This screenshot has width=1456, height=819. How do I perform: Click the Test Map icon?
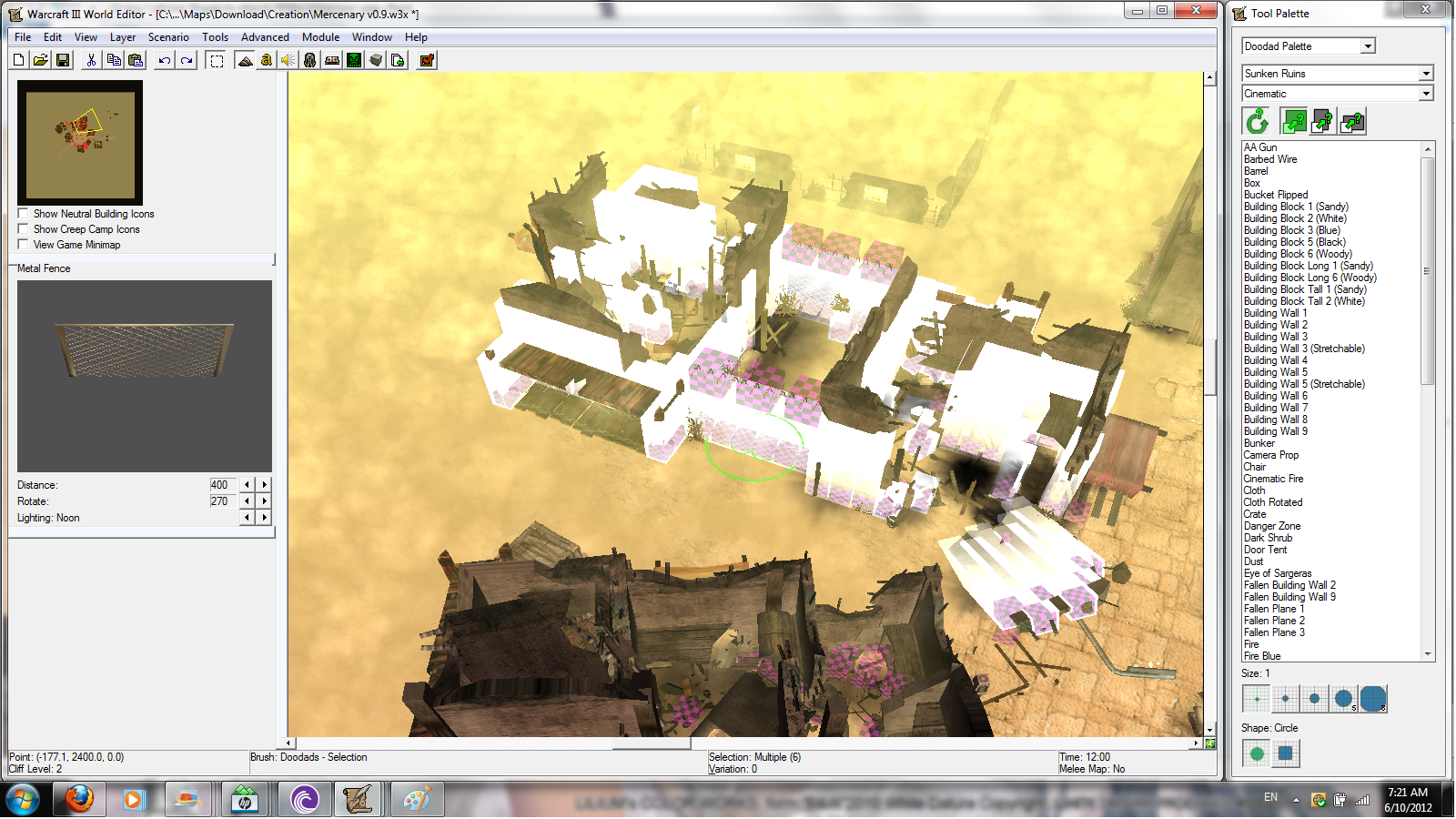pos(427,60)
